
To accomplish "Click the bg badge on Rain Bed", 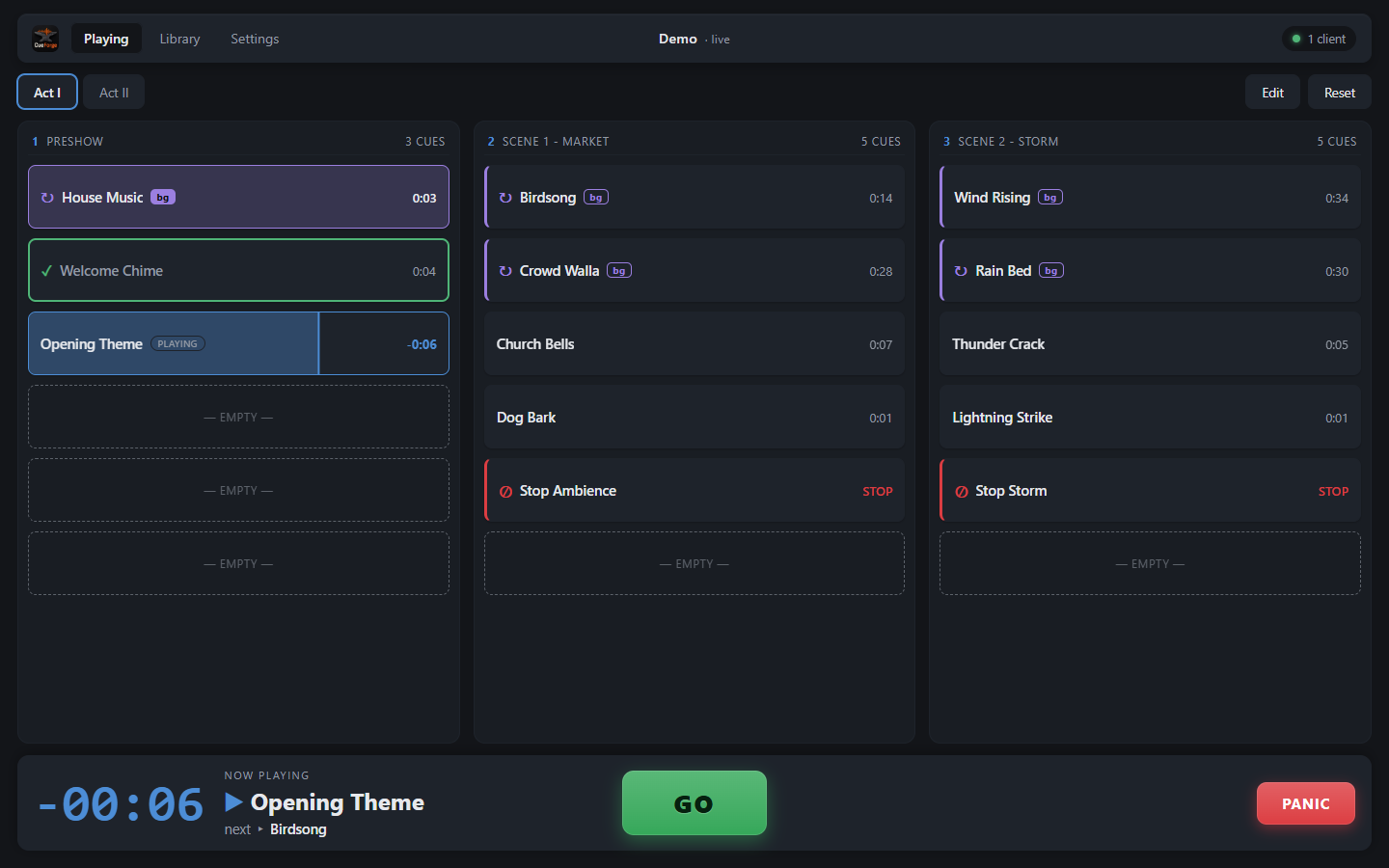I will click(x=1051, y=271).
